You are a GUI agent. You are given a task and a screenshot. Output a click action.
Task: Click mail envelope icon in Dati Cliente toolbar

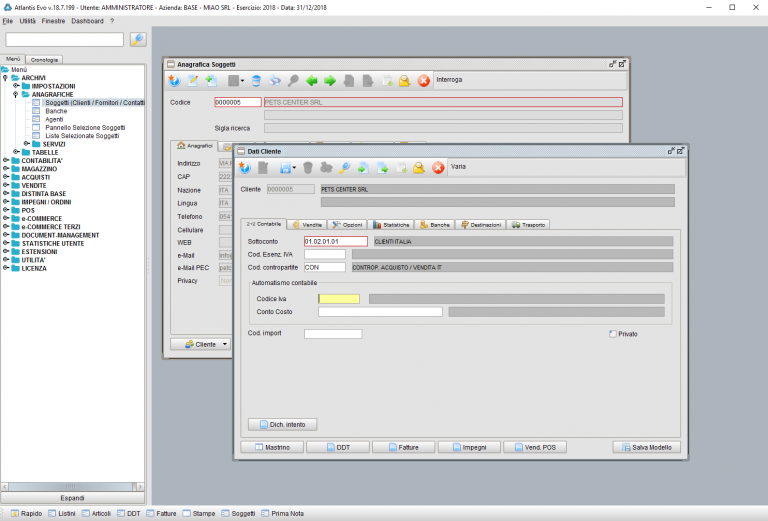(x=419, y=168)
